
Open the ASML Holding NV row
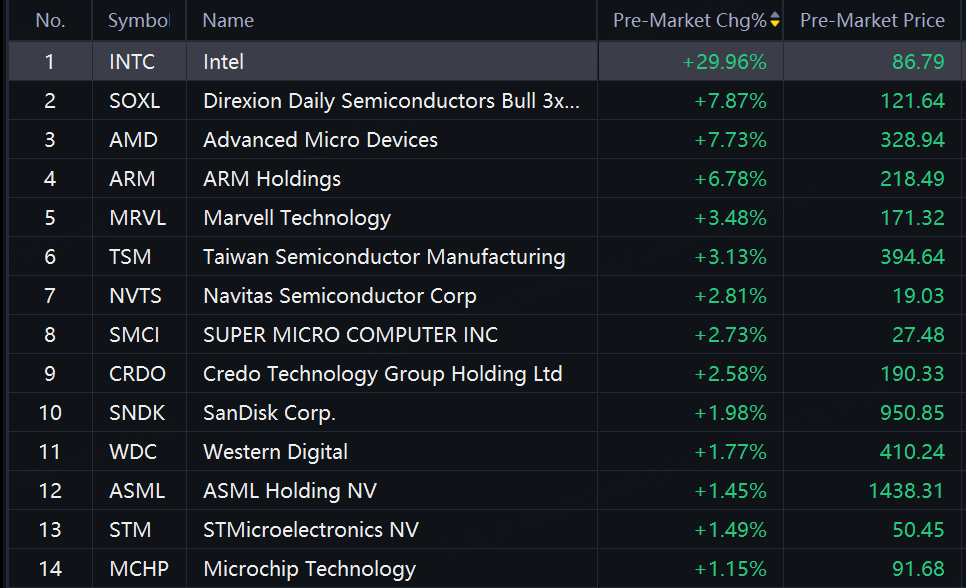[290, 491]
